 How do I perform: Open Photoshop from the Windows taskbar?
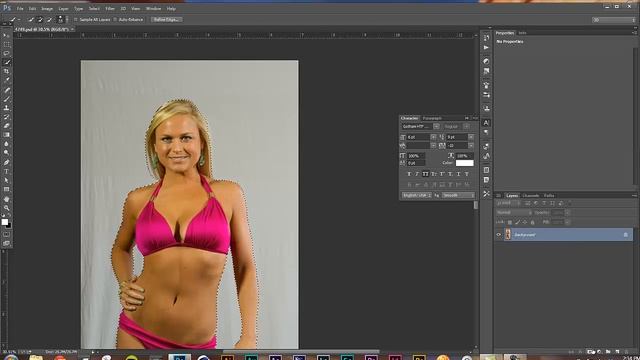(x=180, y=357)
